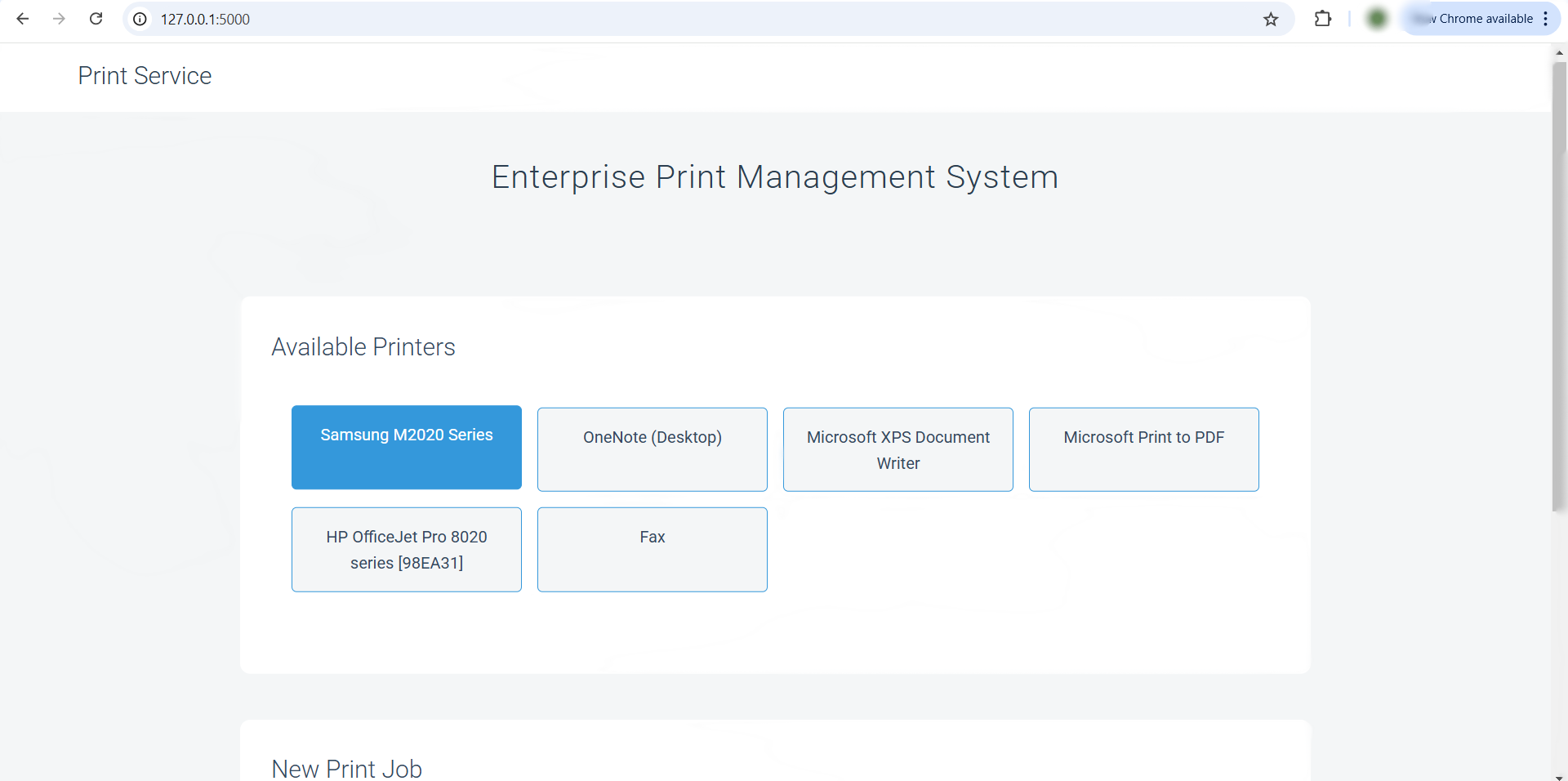Reload the current page
1568x781 pixels.
pos(96,19)
